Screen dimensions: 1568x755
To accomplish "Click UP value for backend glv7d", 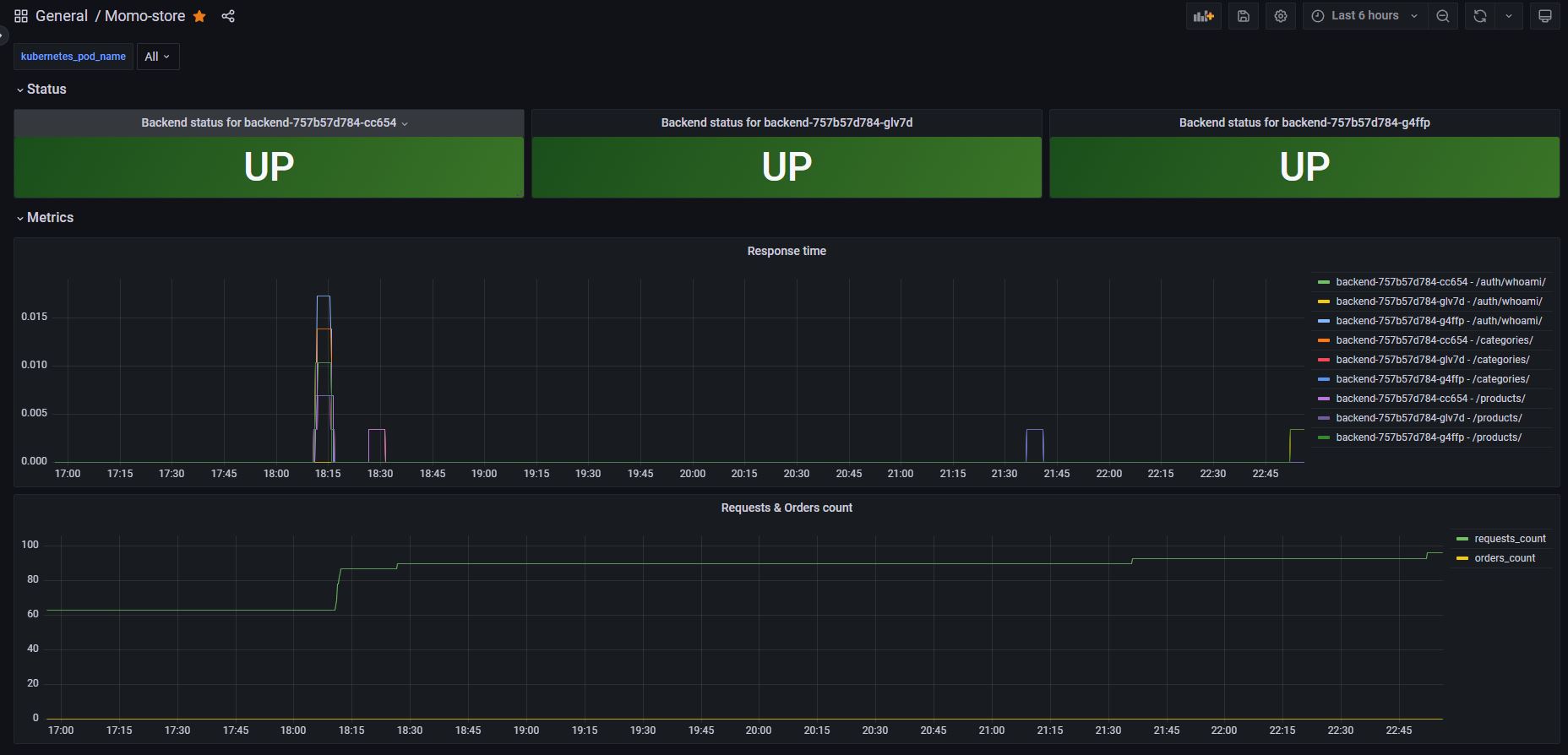I will pos(787,167).
